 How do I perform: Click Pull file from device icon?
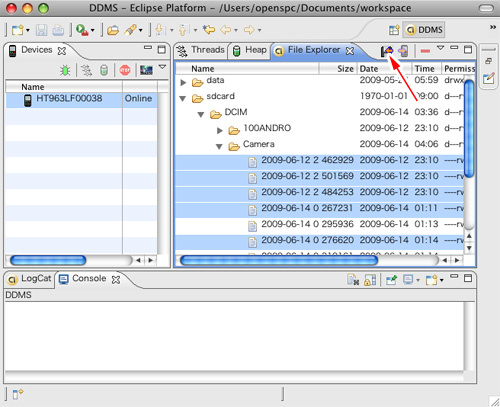[x=387, y=51]
